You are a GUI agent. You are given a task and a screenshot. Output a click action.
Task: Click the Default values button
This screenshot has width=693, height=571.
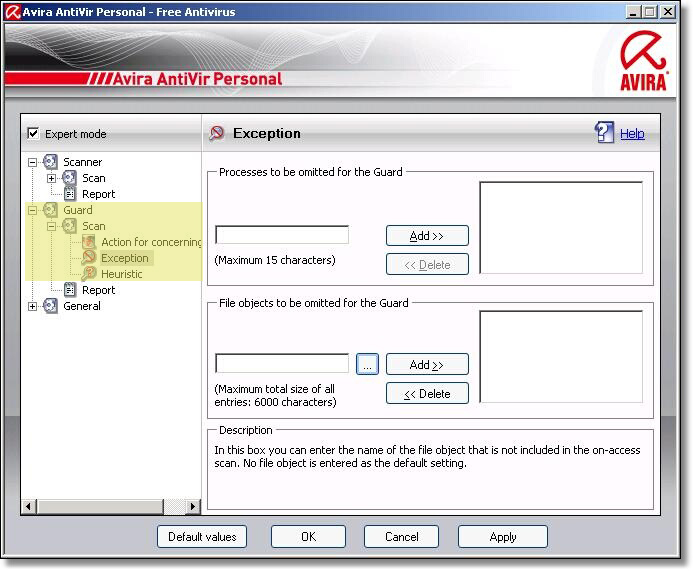coord(202,537)
